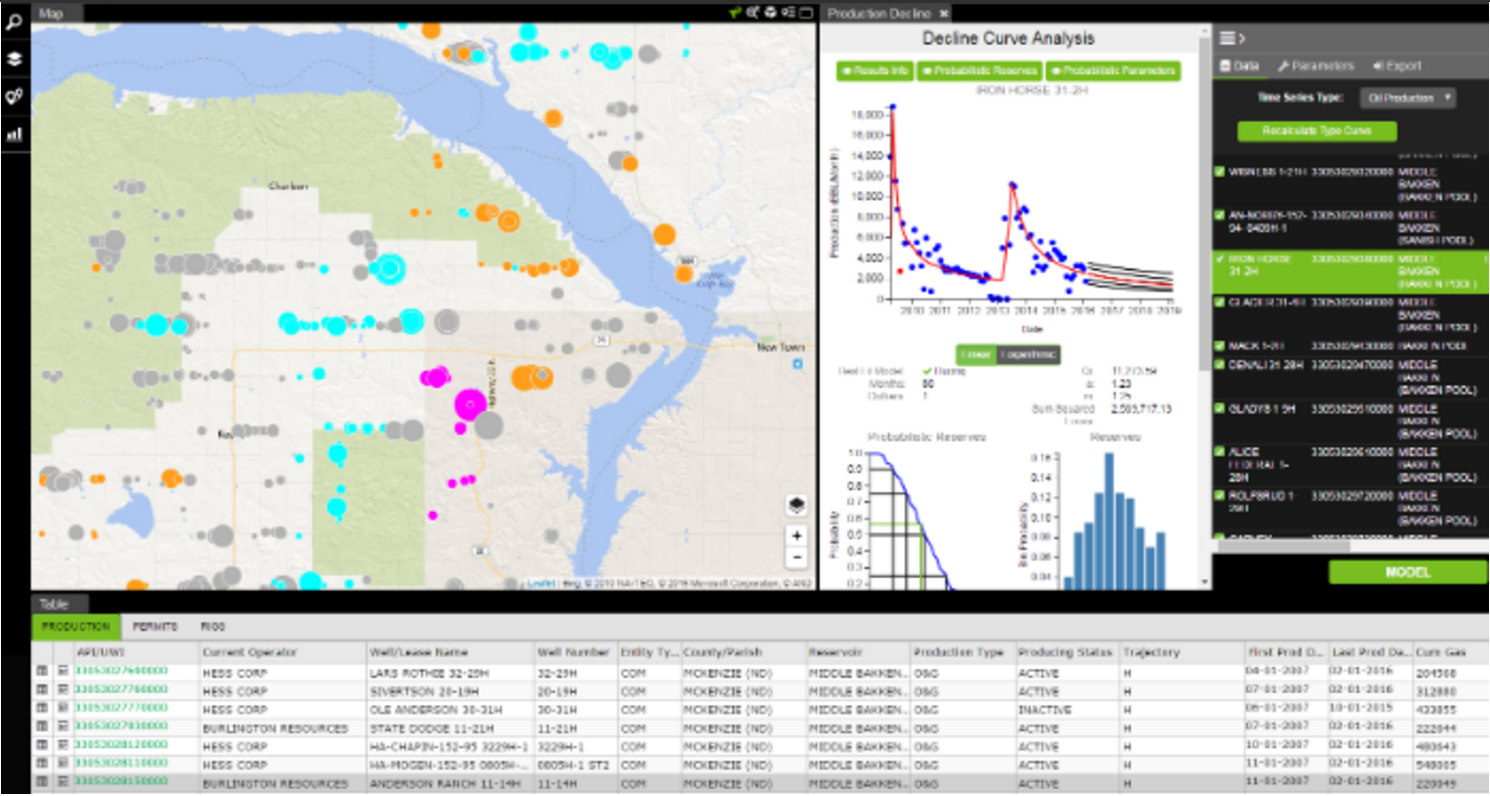
Task: Switch to the PERMITS tab
Action: [154, 627]
